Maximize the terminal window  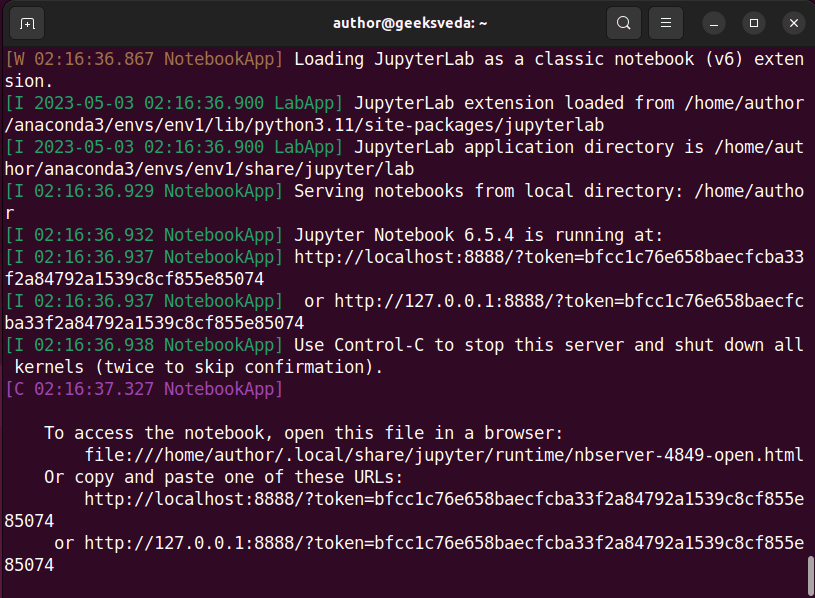pos(753,22)
